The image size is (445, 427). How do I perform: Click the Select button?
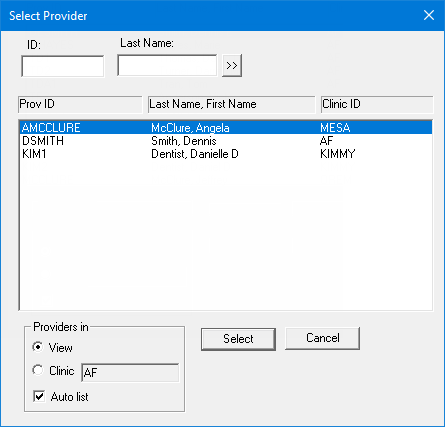[x=238, y=339]
